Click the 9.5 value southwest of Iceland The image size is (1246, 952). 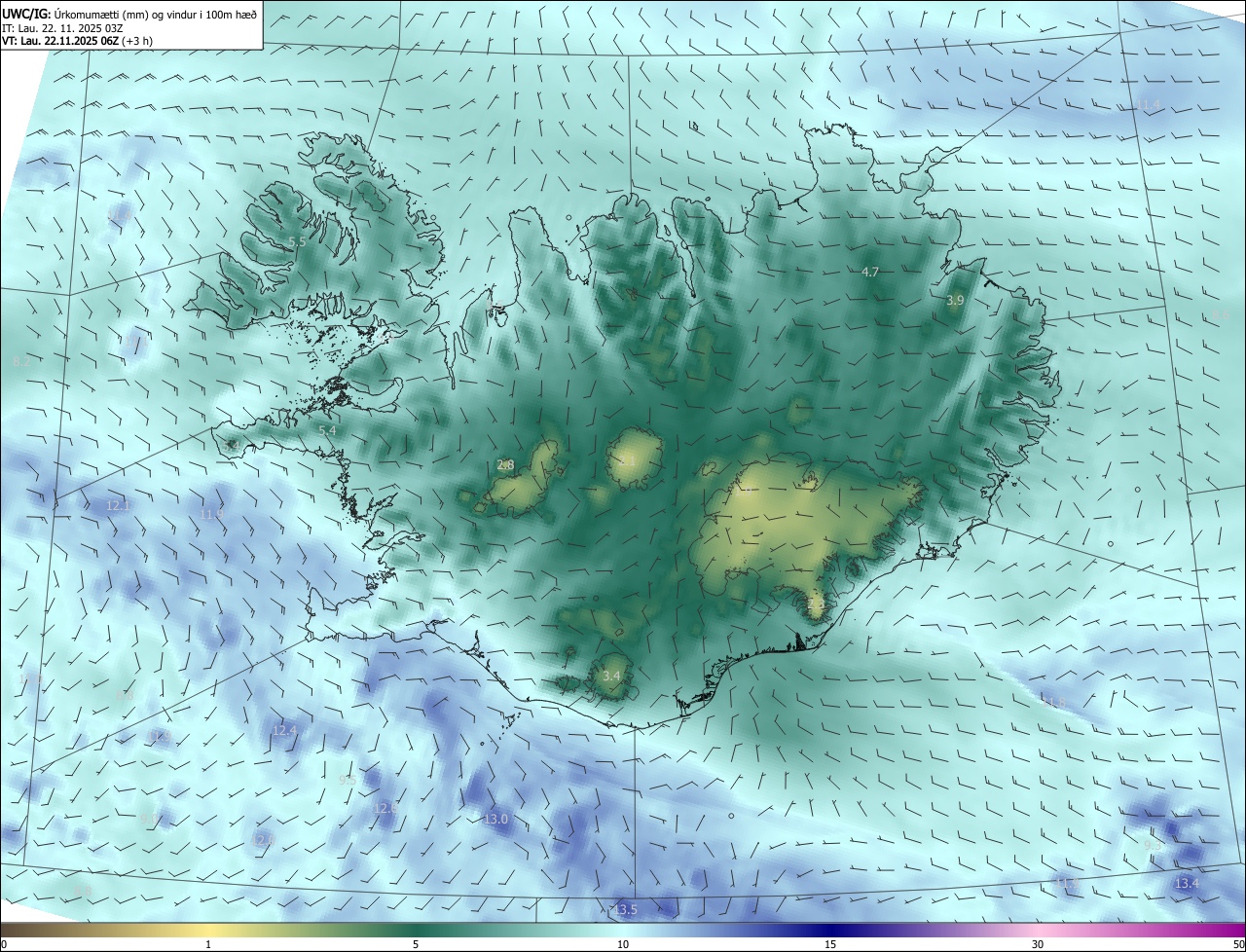347,780
